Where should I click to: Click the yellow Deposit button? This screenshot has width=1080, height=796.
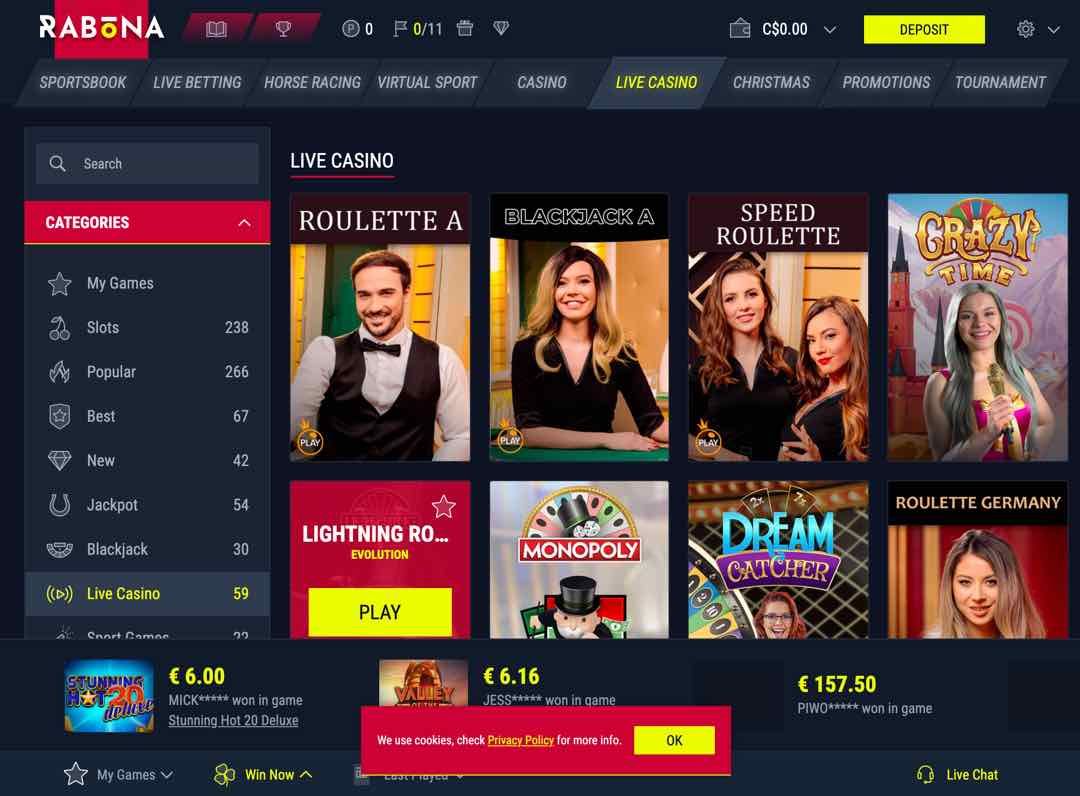[924, 30]
